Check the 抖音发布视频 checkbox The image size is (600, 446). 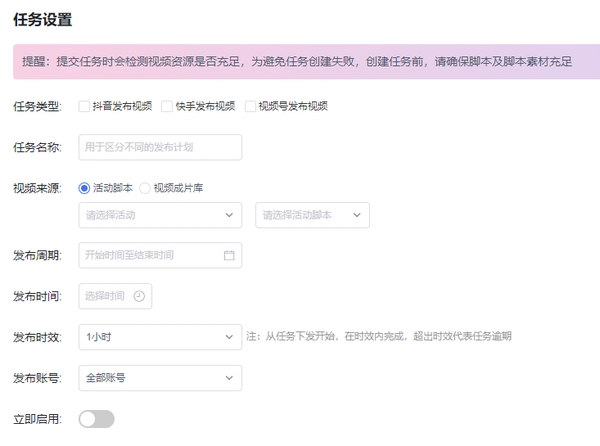(x=85, y=106)
